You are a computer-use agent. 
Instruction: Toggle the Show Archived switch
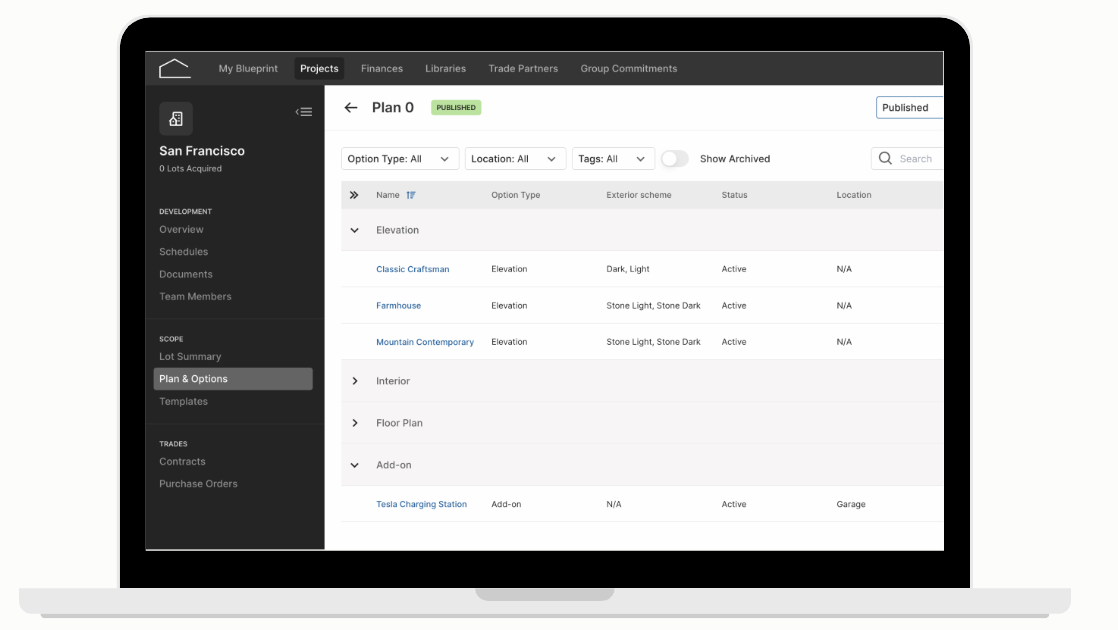[675, 158]
